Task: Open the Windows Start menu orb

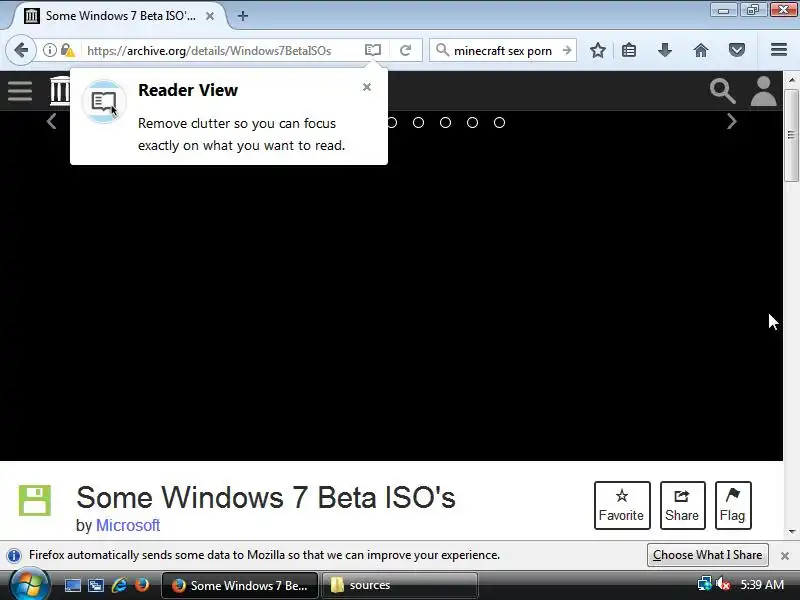Action: 30,585
